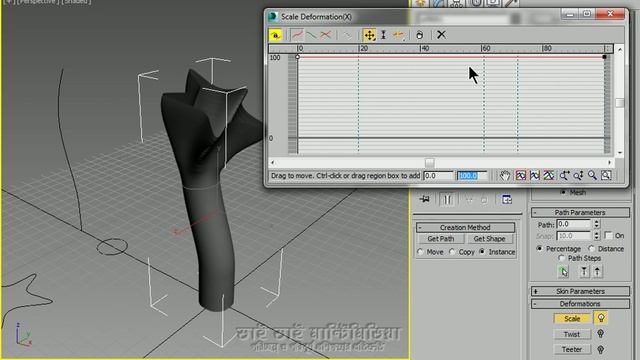
Task: Click the Delete Control Point icon
Action: click(420, 35)
